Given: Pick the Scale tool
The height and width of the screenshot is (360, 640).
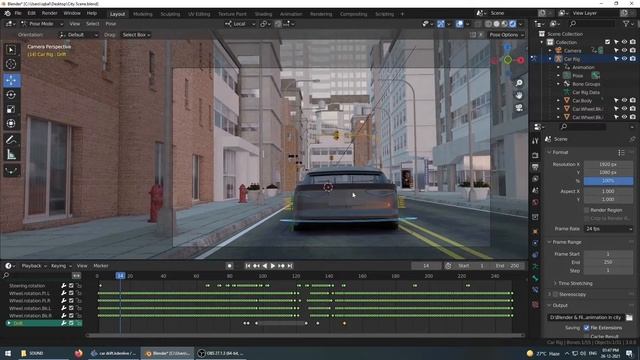Looking at the screenshot, I should pos(11,109).
